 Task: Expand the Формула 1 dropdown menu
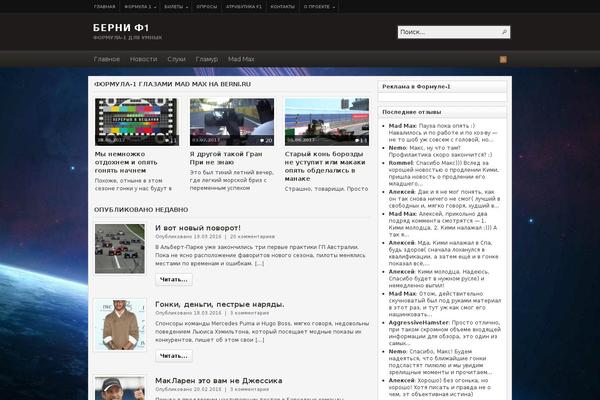[x=138, y=6]
